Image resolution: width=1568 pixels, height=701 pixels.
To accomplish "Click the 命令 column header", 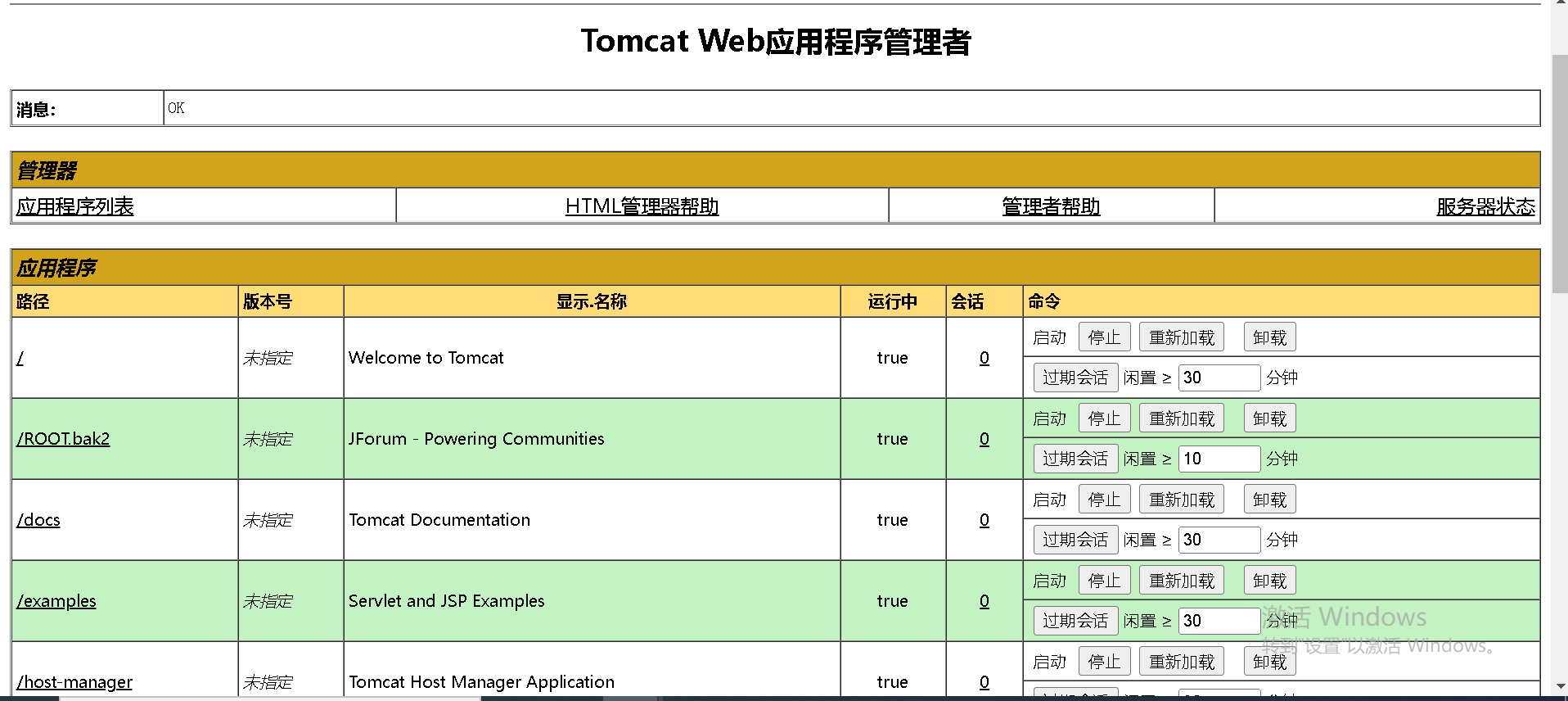I will tap(1044, 301).
